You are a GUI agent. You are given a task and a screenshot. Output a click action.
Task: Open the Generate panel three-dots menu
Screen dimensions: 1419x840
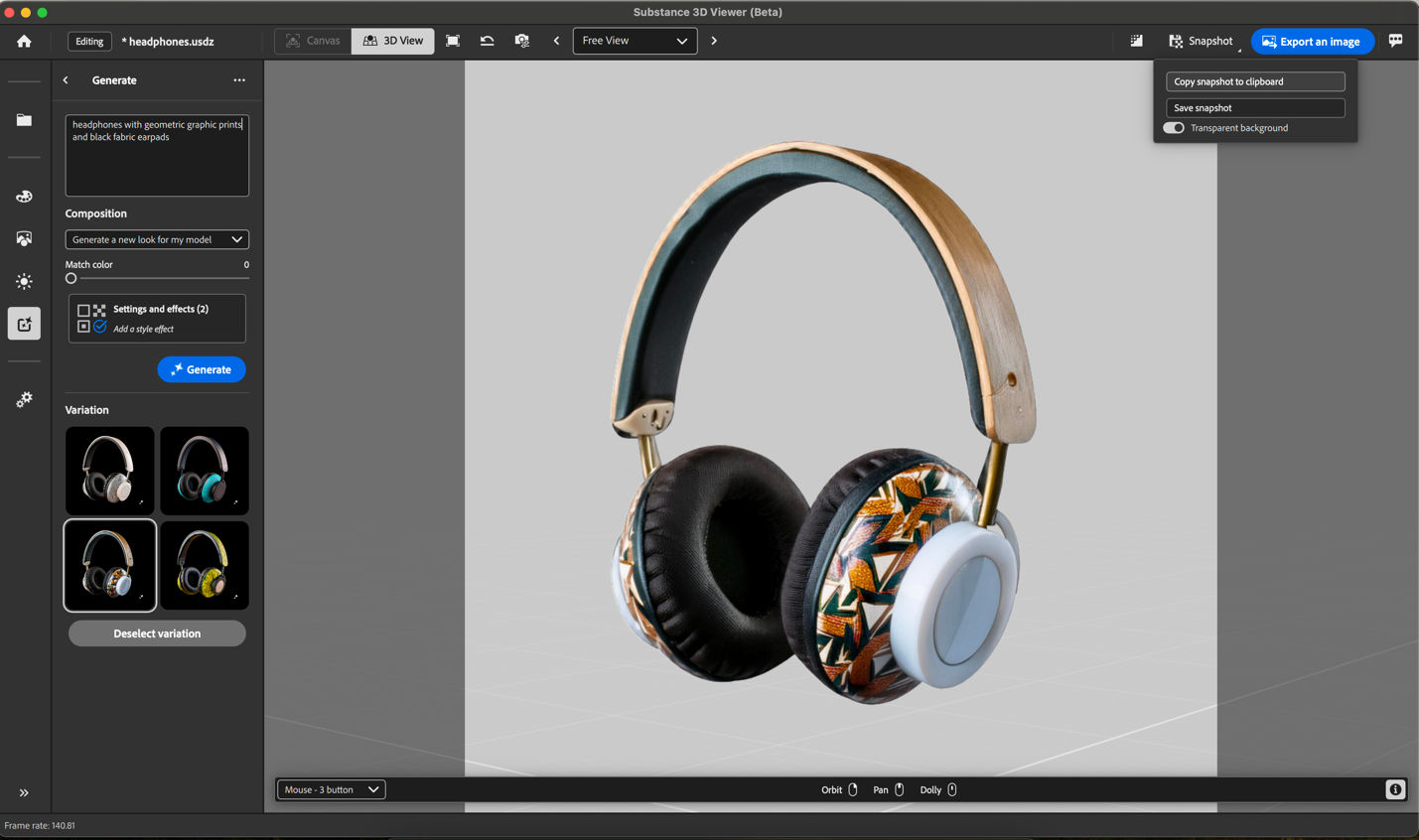coord(239,80)
